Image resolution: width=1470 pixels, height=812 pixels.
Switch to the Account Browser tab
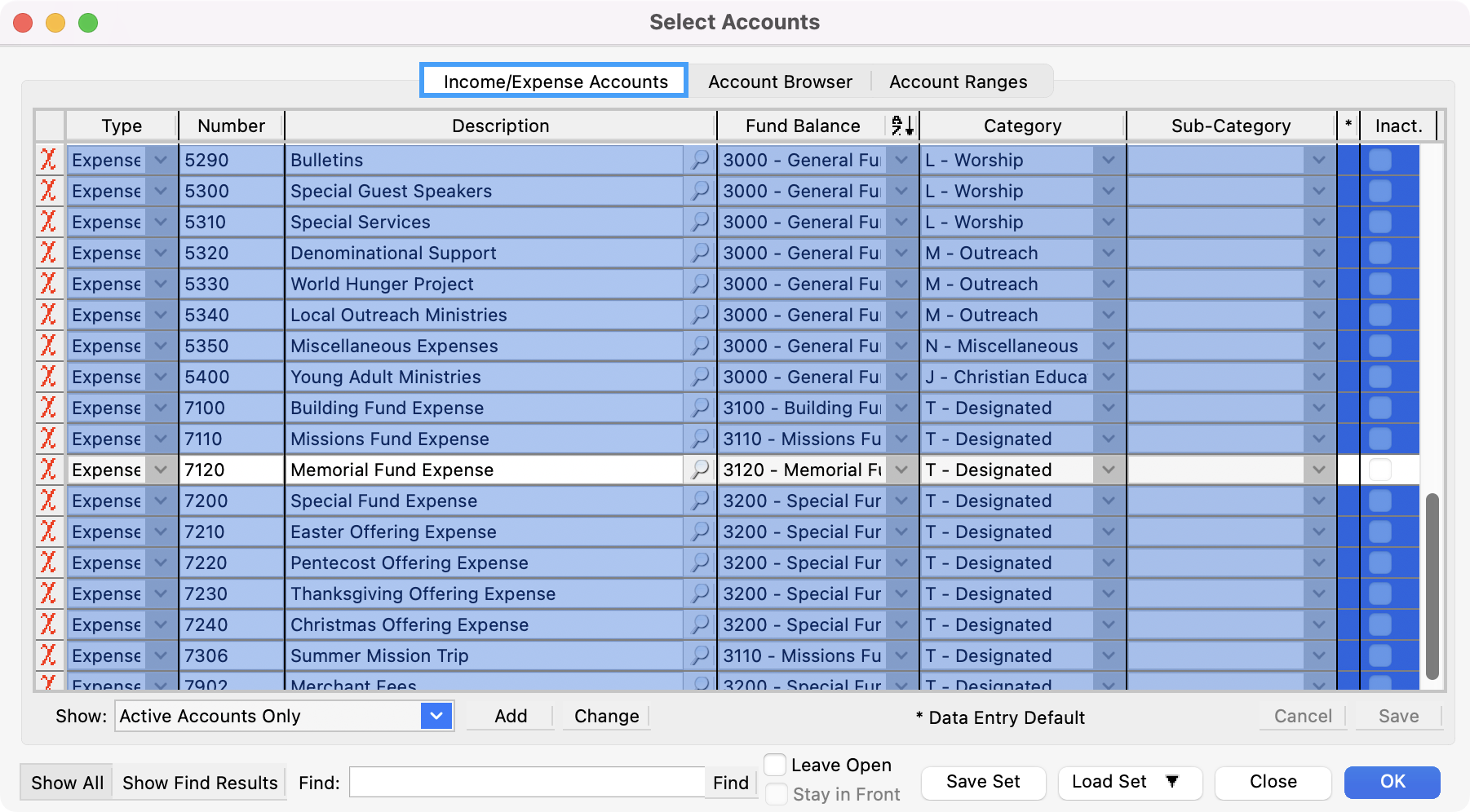pyautogui.click(x=780, y=82)
